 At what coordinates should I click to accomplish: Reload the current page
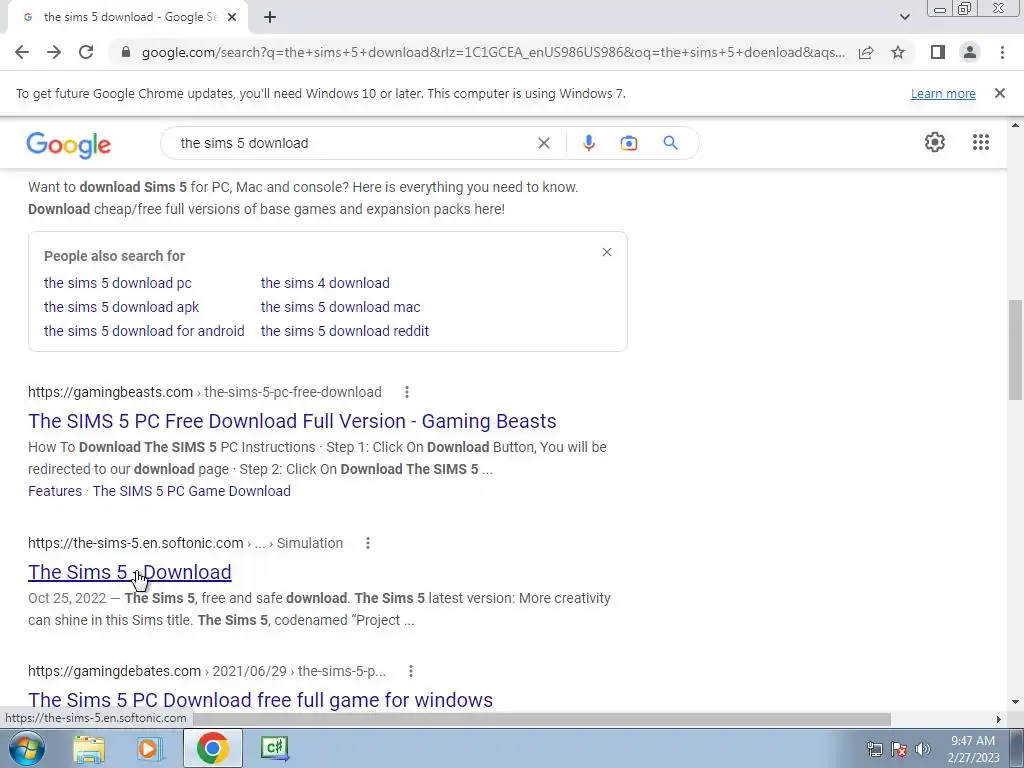86,52
